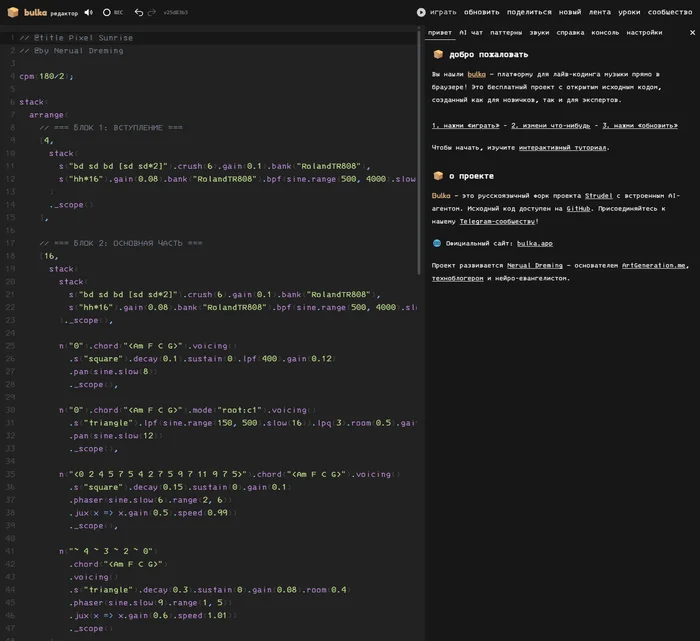Redo the edit with the forward arrow

(x=152, y=12)
